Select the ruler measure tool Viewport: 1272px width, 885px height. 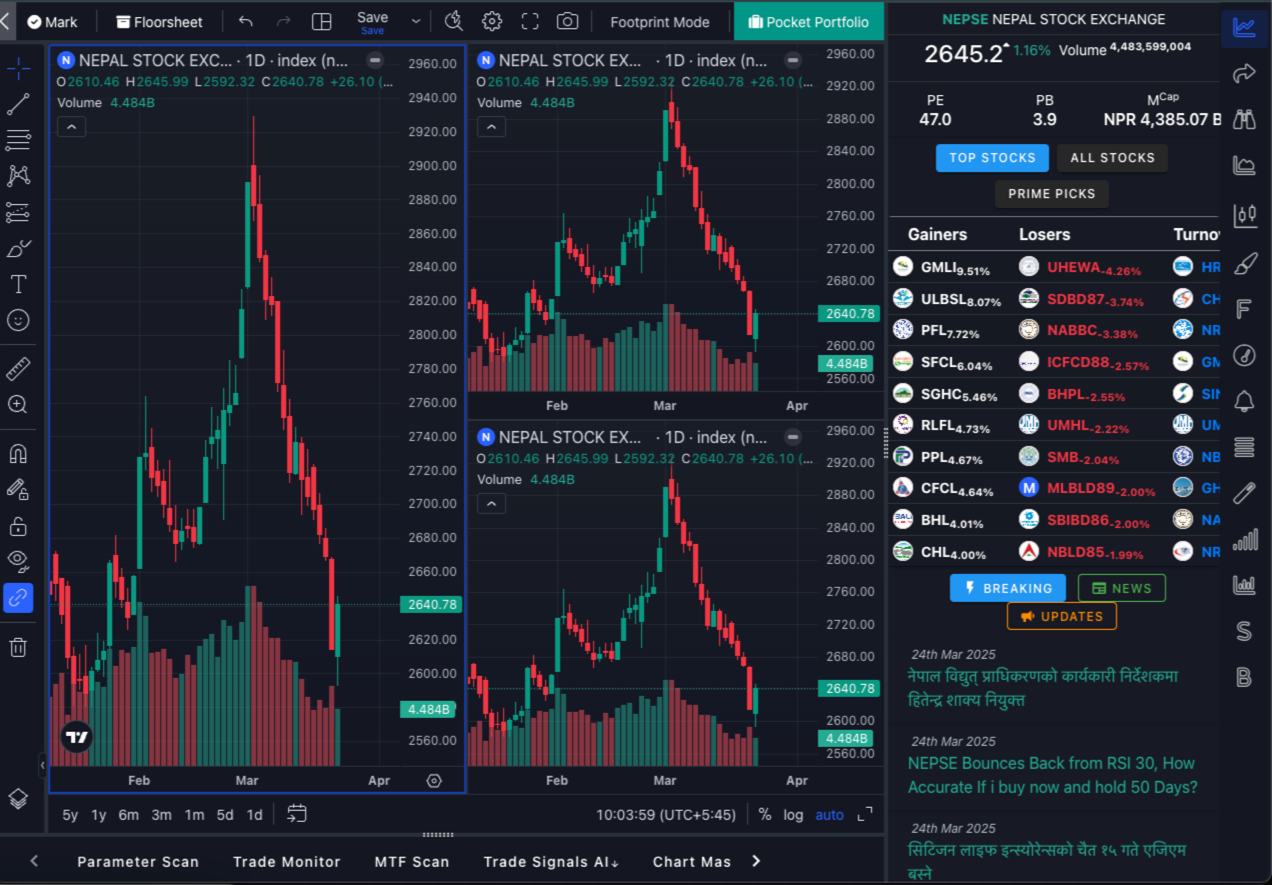pos(18,369)
